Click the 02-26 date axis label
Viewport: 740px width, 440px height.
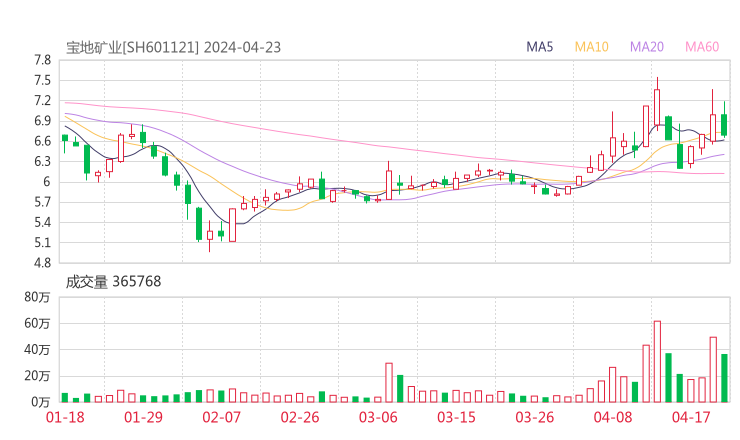point(300,417)
